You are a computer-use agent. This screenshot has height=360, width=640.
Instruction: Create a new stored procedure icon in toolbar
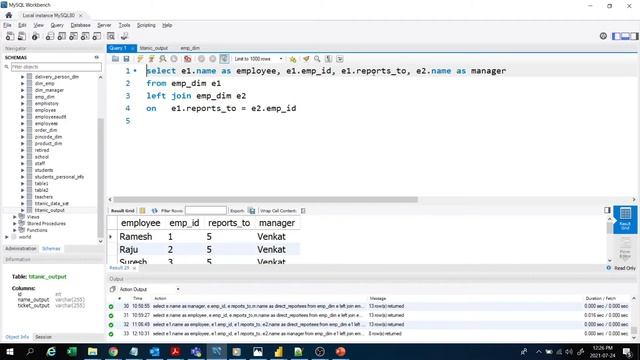click(85, 36)
